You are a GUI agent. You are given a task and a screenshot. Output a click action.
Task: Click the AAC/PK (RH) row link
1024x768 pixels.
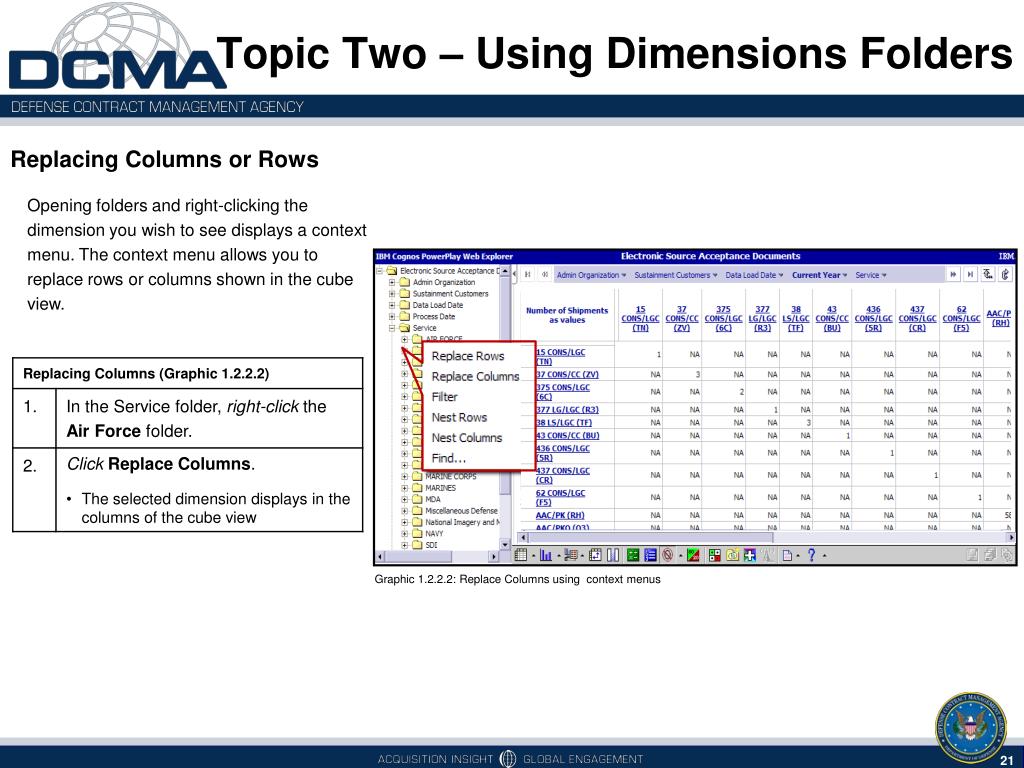(x=560, y=515)
